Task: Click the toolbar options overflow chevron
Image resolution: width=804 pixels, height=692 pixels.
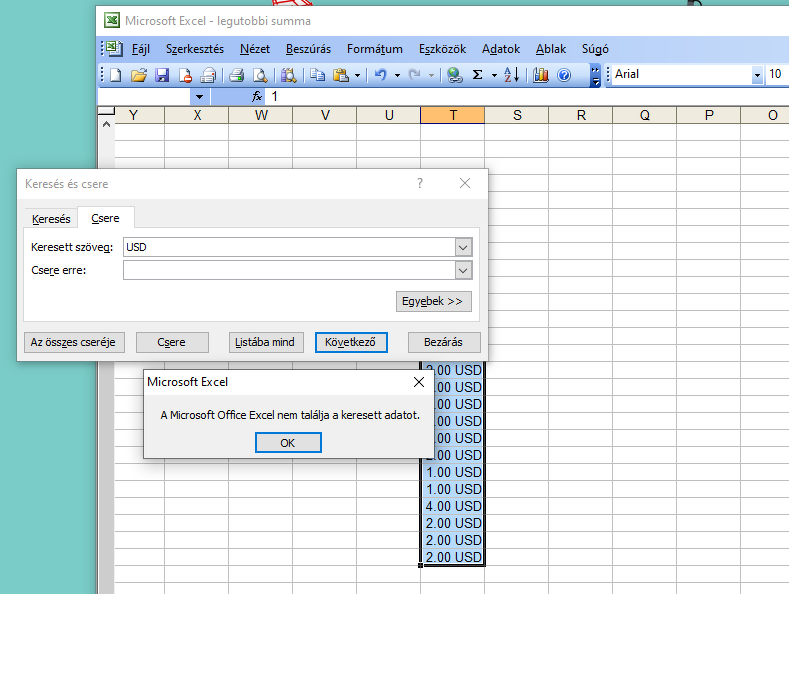Action: tap(595, 76)
